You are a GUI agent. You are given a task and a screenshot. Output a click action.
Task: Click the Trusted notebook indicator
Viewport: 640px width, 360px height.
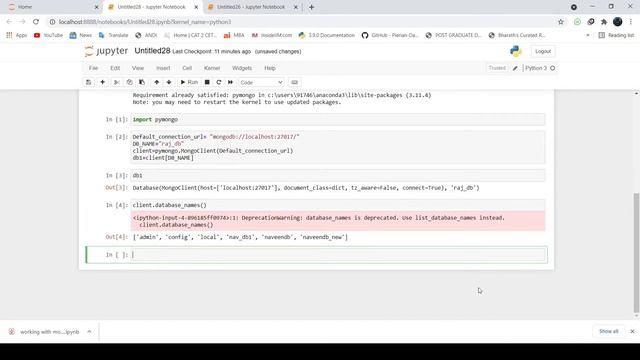(497, 68)
